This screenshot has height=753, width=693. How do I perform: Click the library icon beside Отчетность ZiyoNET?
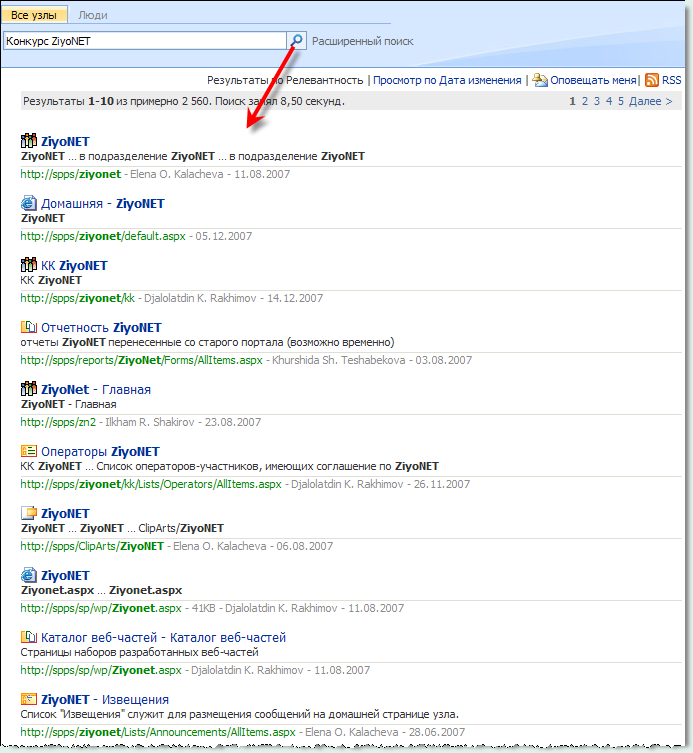29,327
